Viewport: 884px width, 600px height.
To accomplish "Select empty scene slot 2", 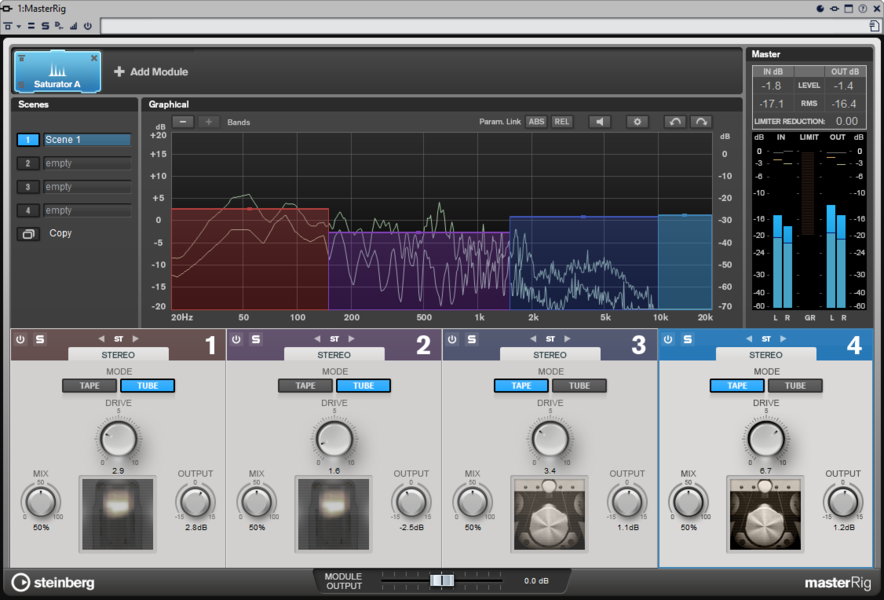I will click(x=28, y=164).
